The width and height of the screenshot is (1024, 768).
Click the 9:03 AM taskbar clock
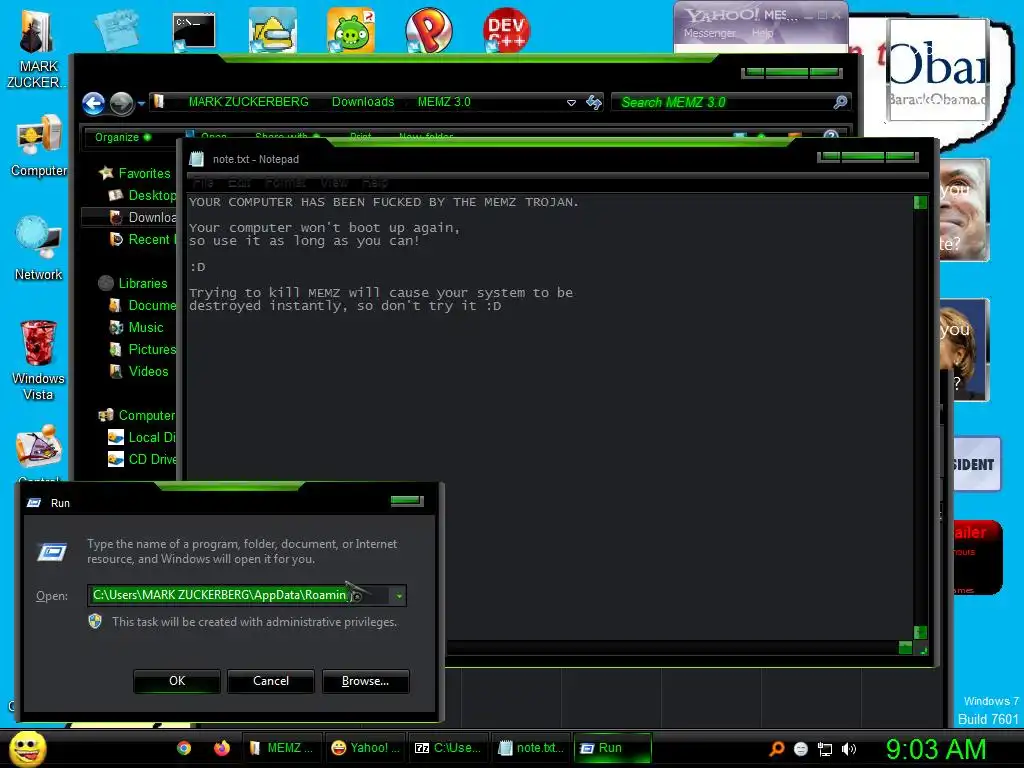936,749
